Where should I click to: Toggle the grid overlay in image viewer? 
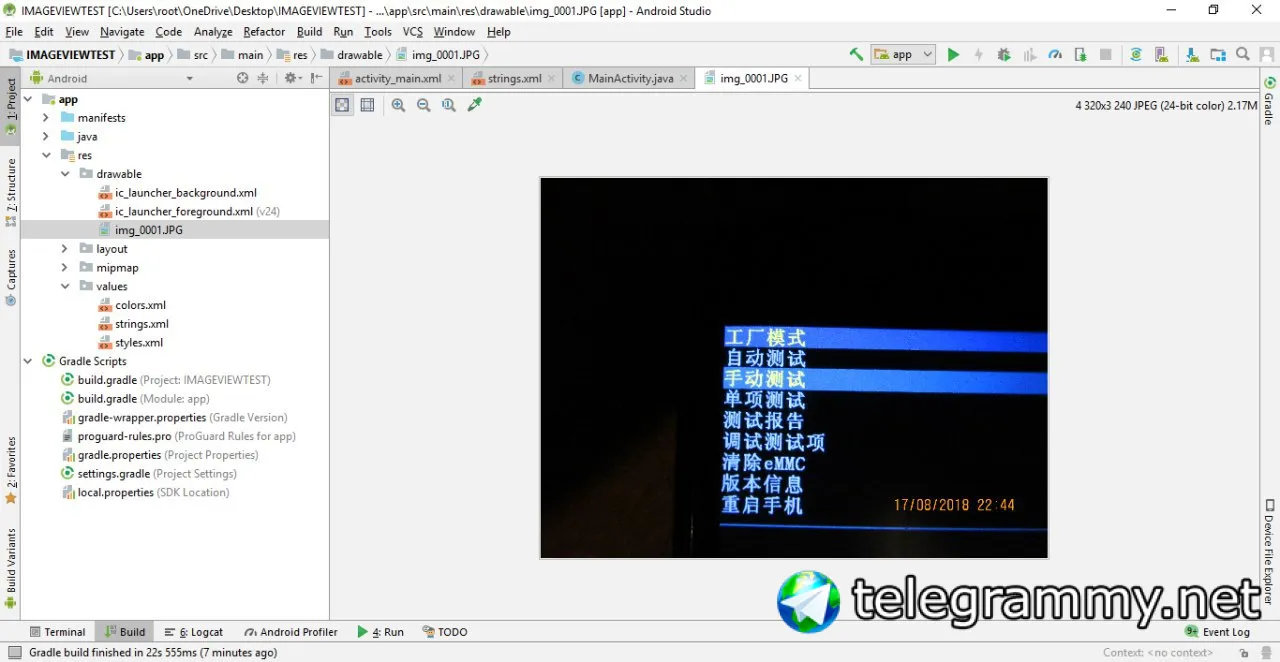click(367, 105)
